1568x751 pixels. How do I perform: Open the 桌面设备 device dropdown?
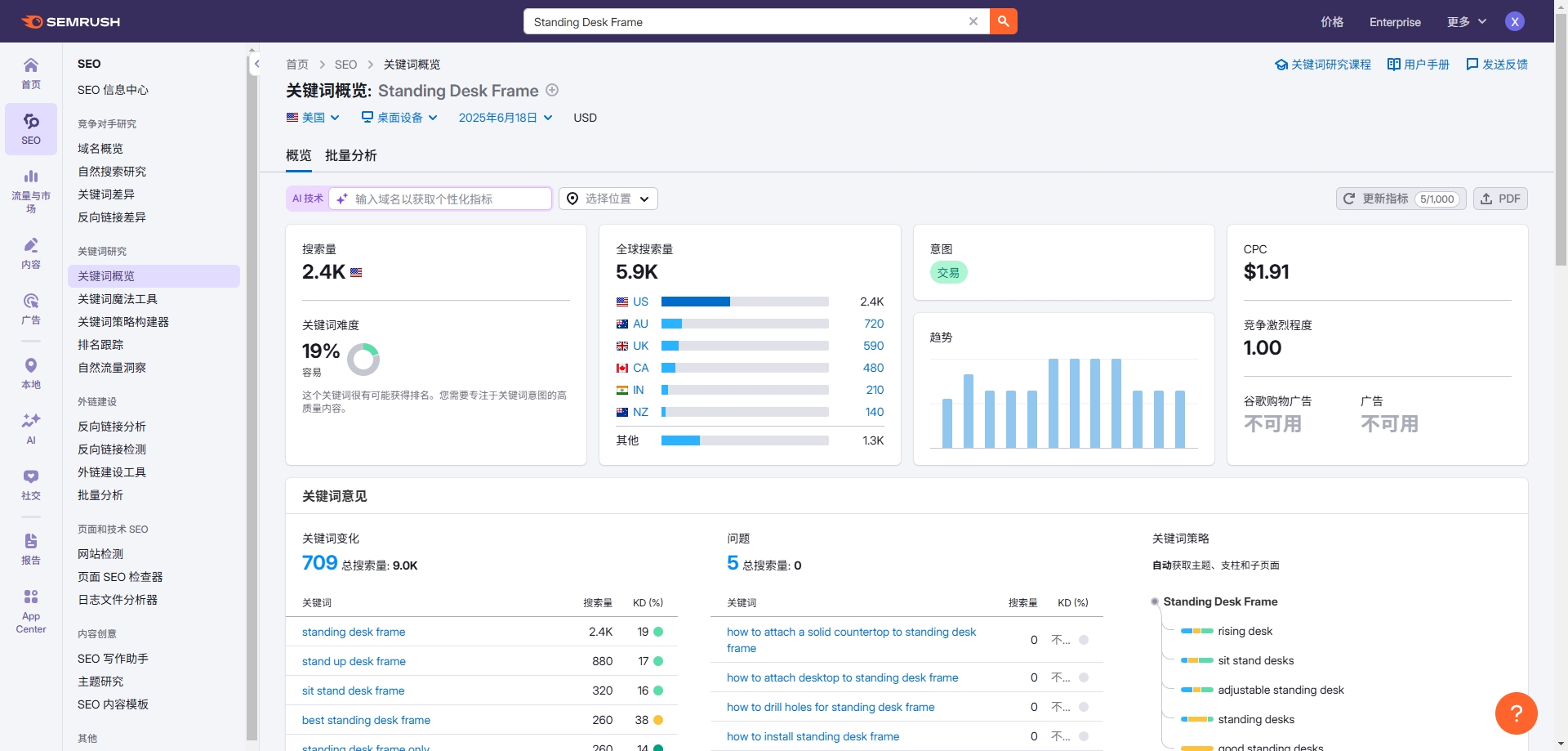coord(399,118)
